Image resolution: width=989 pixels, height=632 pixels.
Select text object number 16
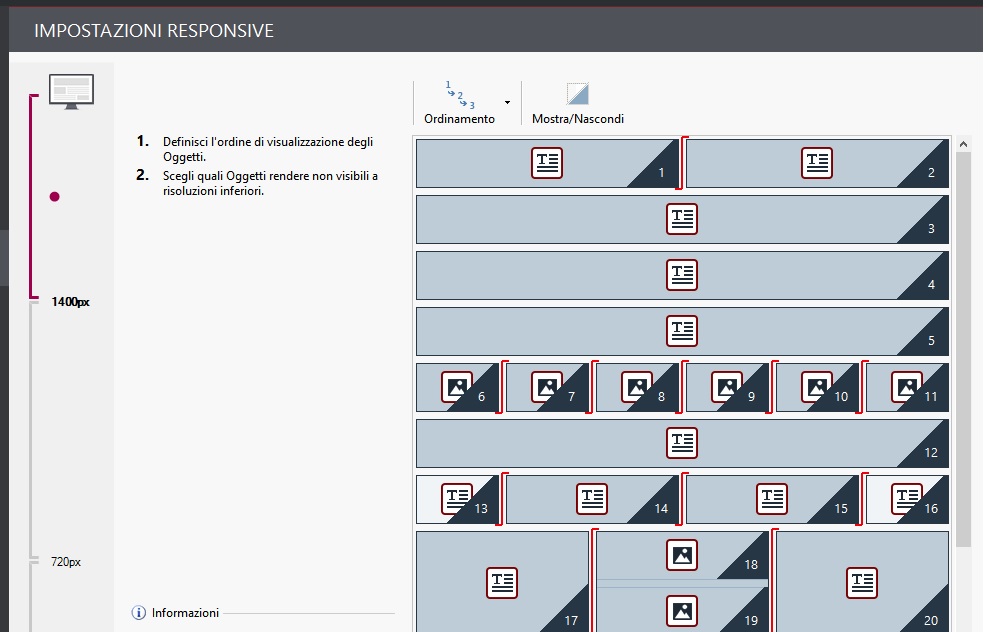tap(907, 499)
